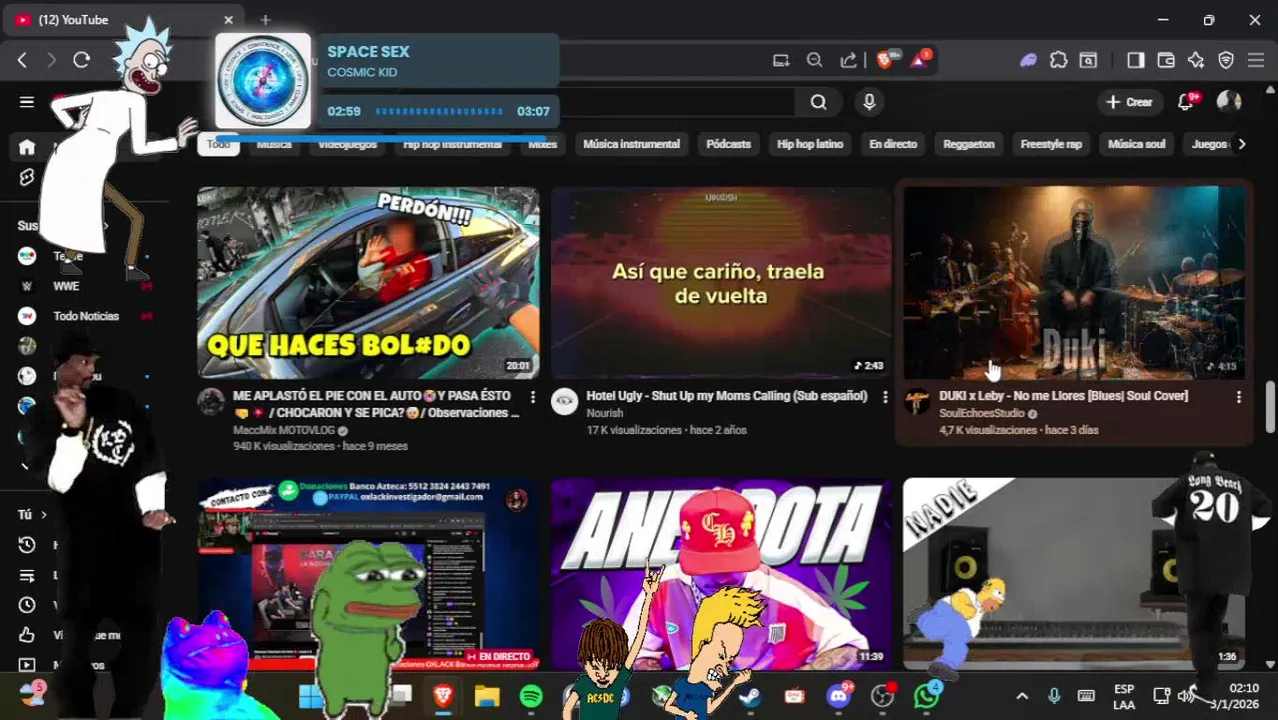Click the SPACE SEX album art widget
1278x720 pixels.
point(263,81)
